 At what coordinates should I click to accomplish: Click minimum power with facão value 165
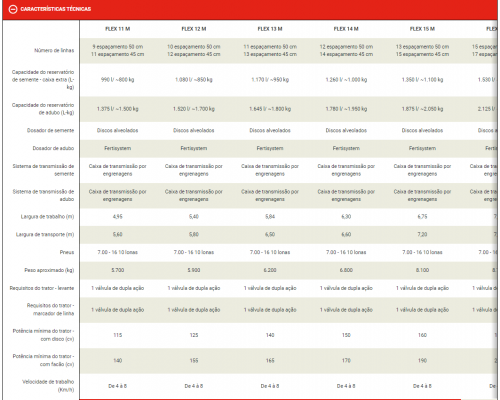pos(270,360)
